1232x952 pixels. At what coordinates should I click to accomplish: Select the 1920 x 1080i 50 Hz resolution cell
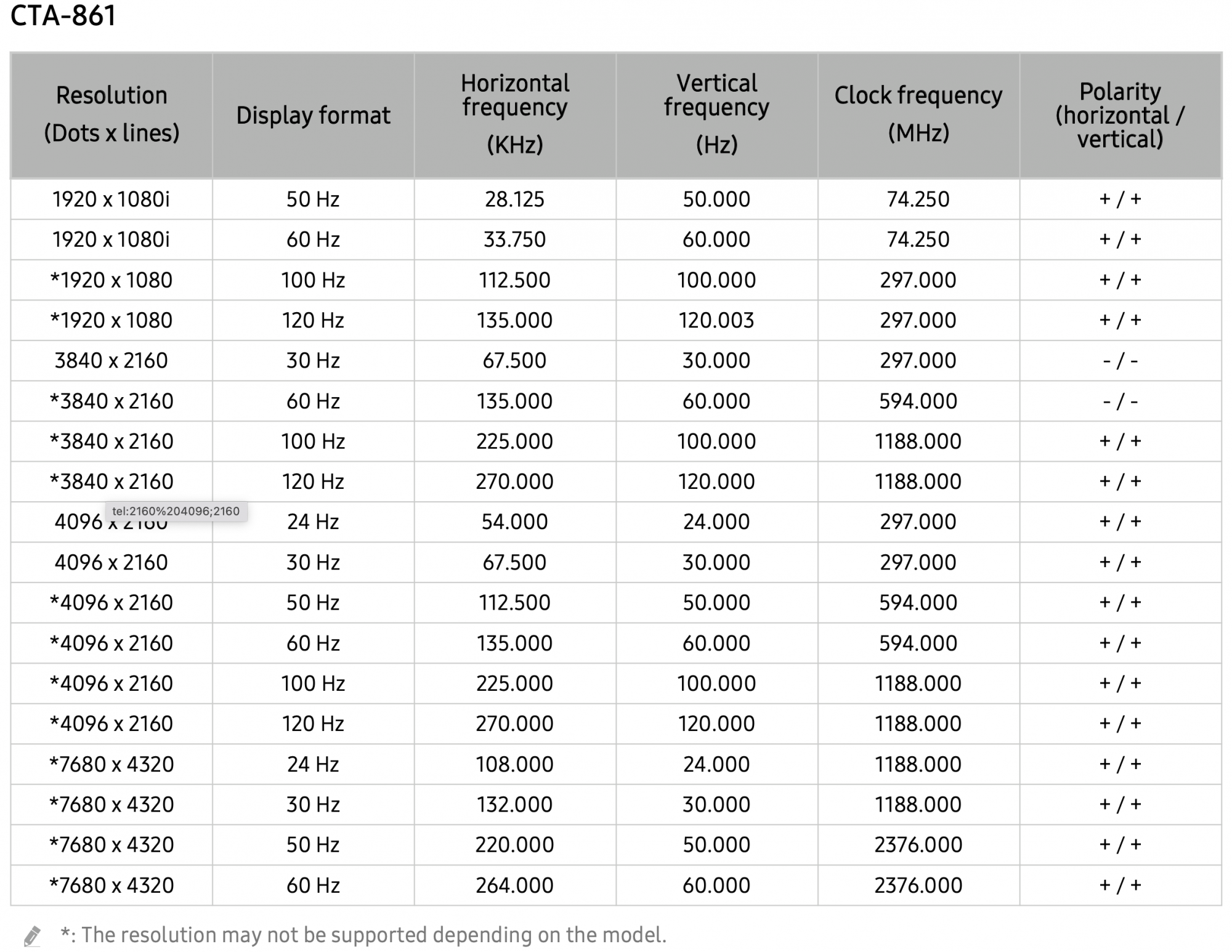click(111, 200)
